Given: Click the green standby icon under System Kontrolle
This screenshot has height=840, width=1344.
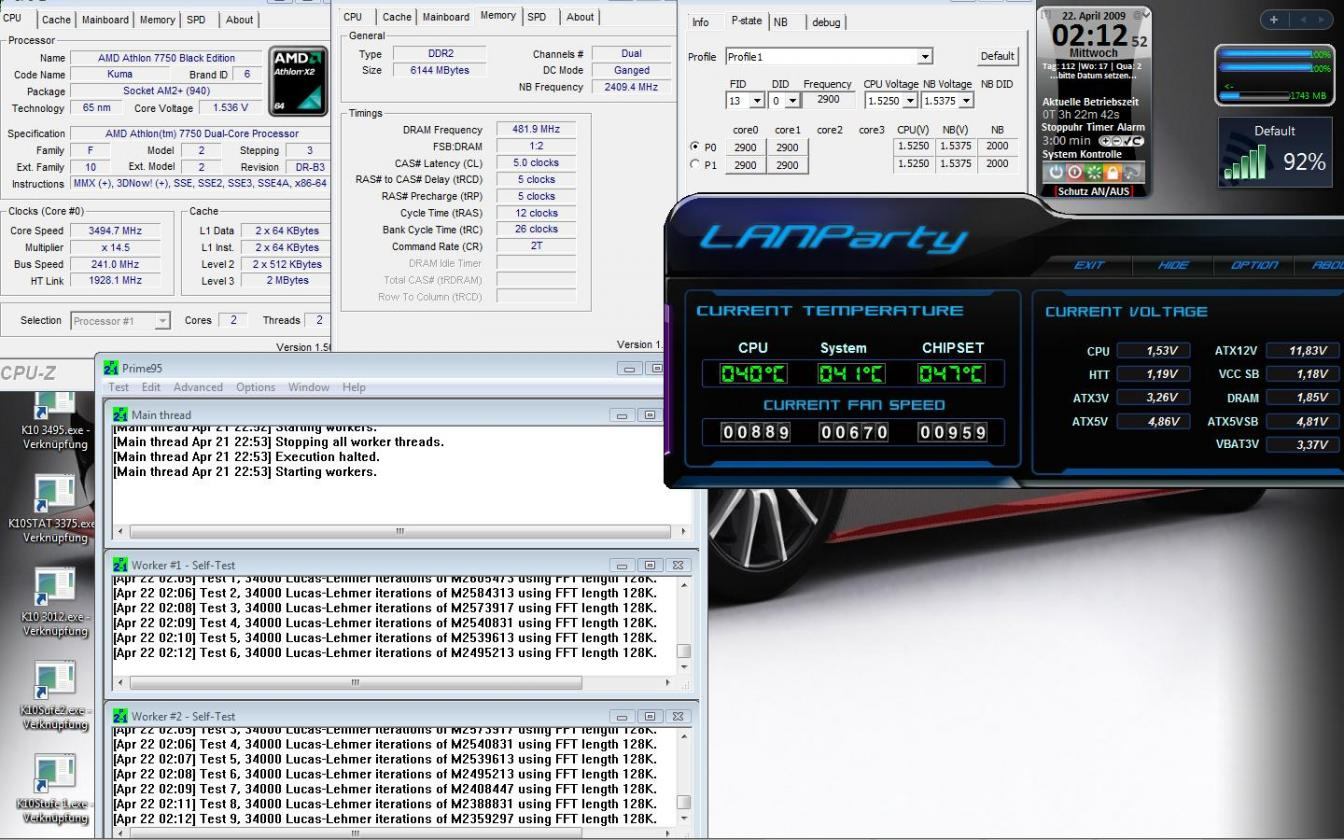Looking at the screenshot, I should click(1094, 172).
